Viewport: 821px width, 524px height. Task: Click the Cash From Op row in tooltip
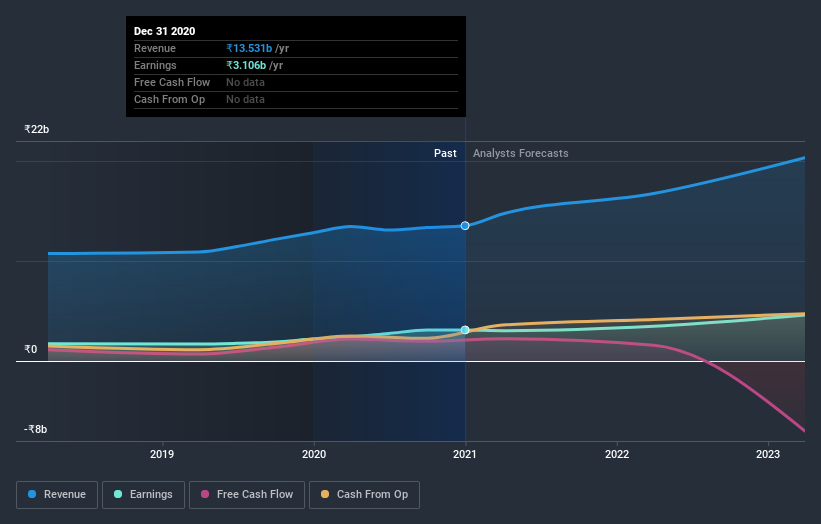pos(296,99)
